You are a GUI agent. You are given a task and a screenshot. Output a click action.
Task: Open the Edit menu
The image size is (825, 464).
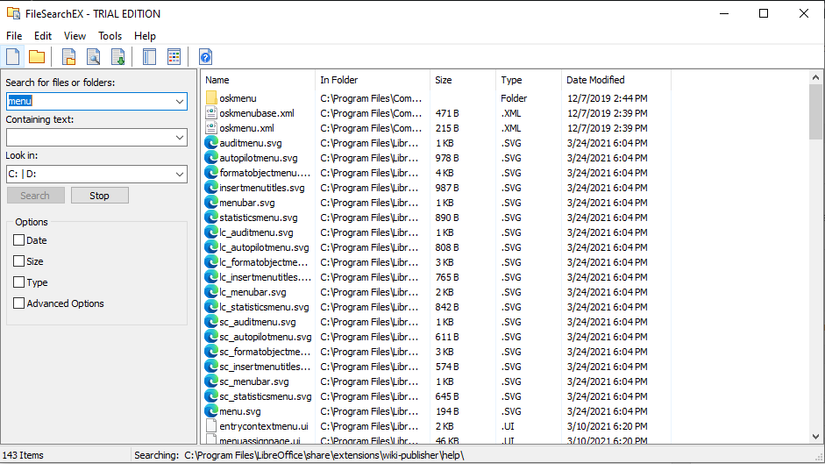click(43, 36)
